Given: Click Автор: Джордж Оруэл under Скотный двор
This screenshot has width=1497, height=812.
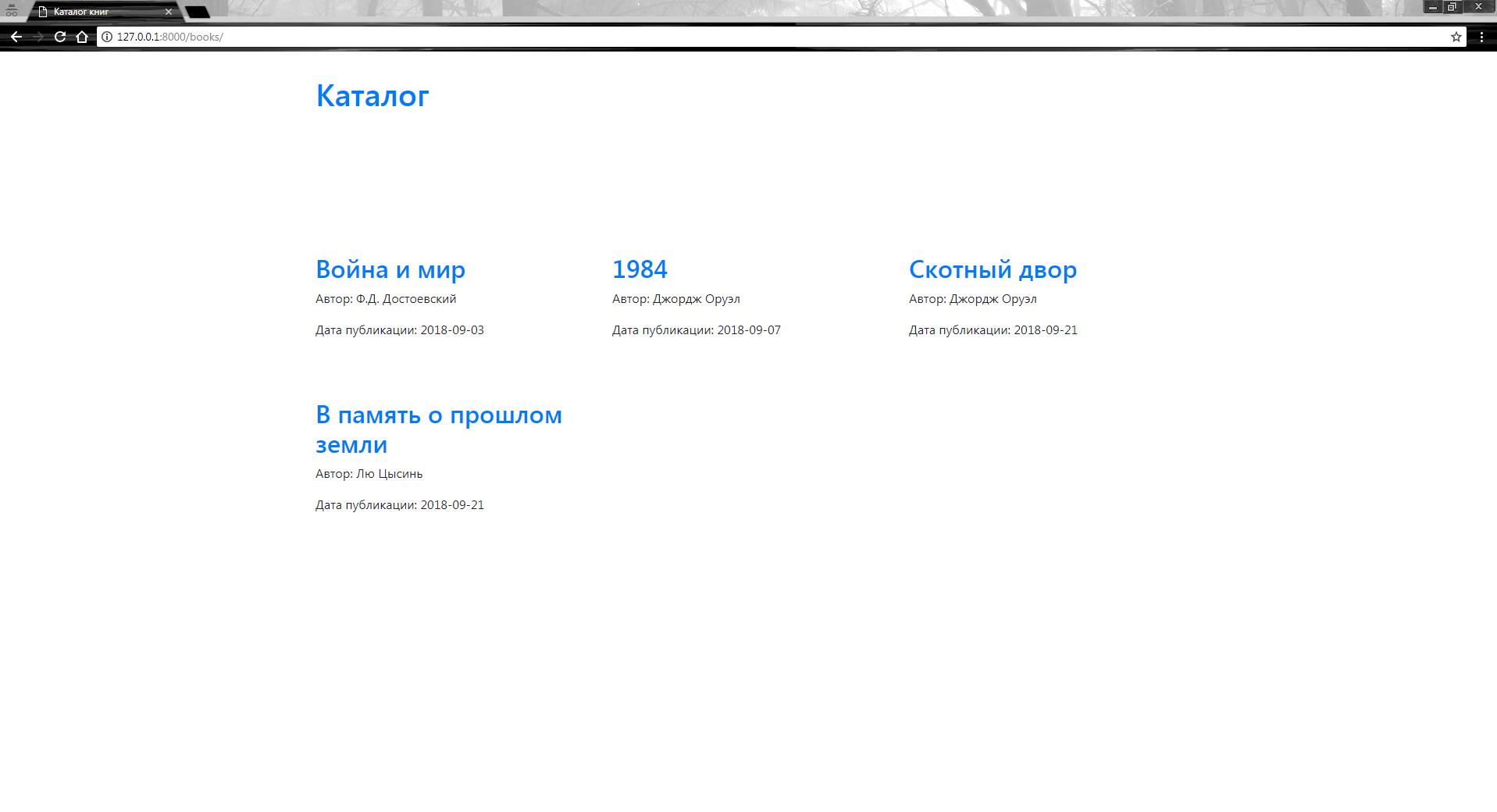Looking at the screenshot, I should point(973,299).
